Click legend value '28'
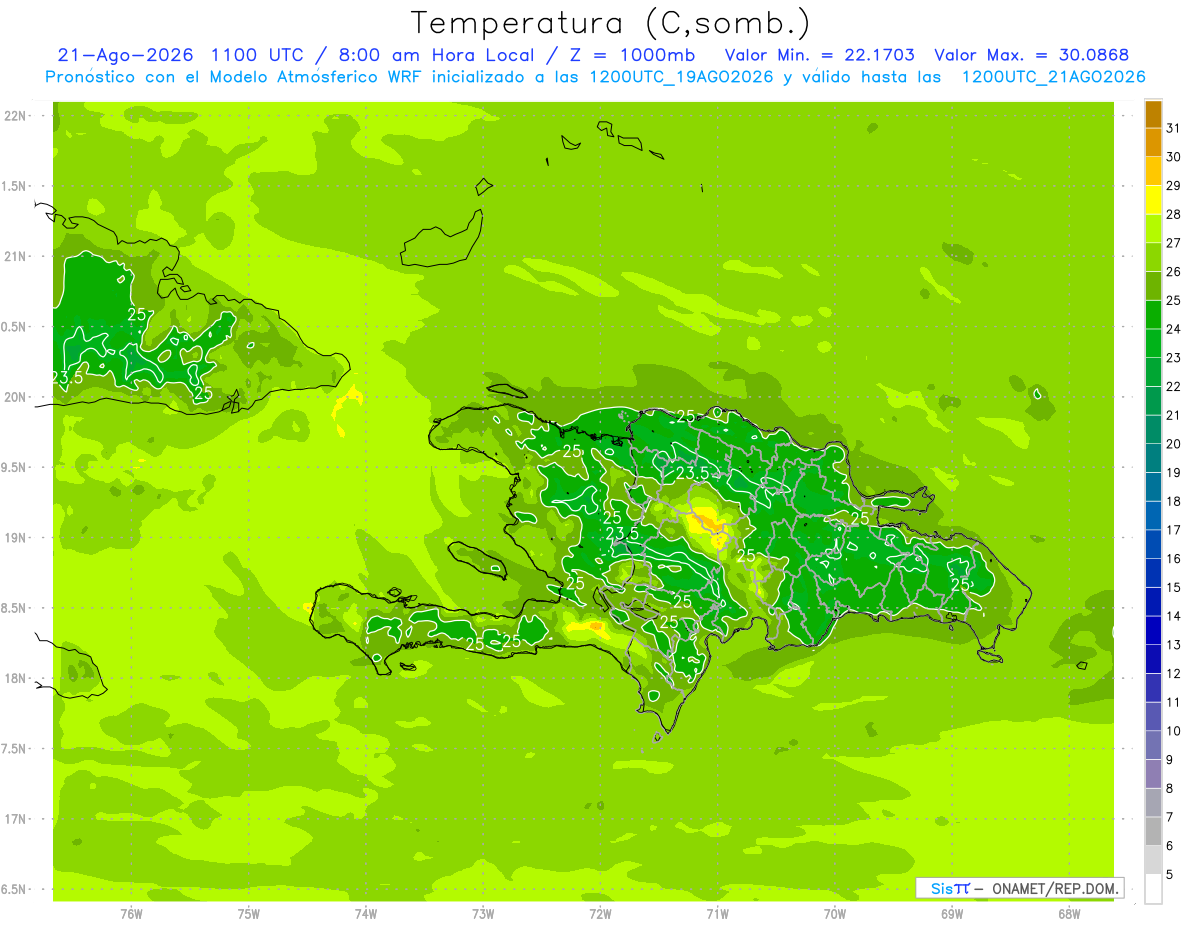Screen dimensions: 1200x927 click(x=1173, y=214)
